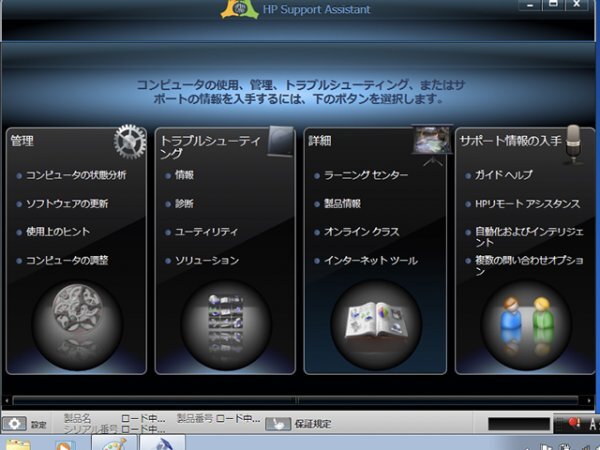Viewport: 600px width, 450px height.
Task: Open the folder icon on the taskbar
Action: [18, 445]
